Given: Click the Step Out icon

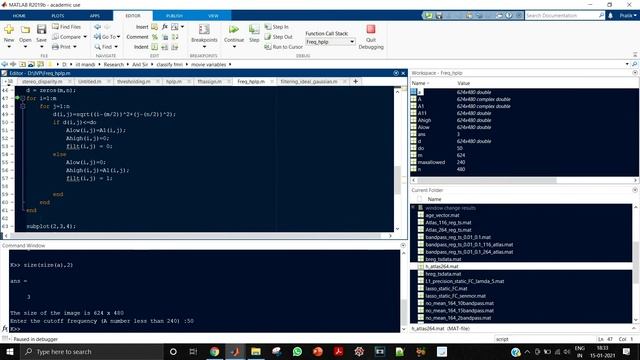Looking at the screenshot, I should tap(268, 37).
